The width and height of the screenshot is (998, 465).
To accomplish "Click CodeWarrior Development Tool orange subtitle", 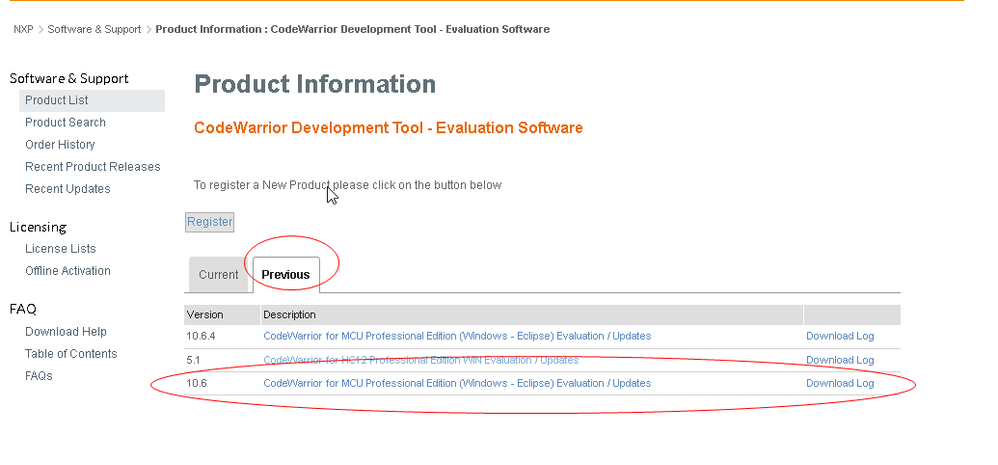I will [388, 128].
